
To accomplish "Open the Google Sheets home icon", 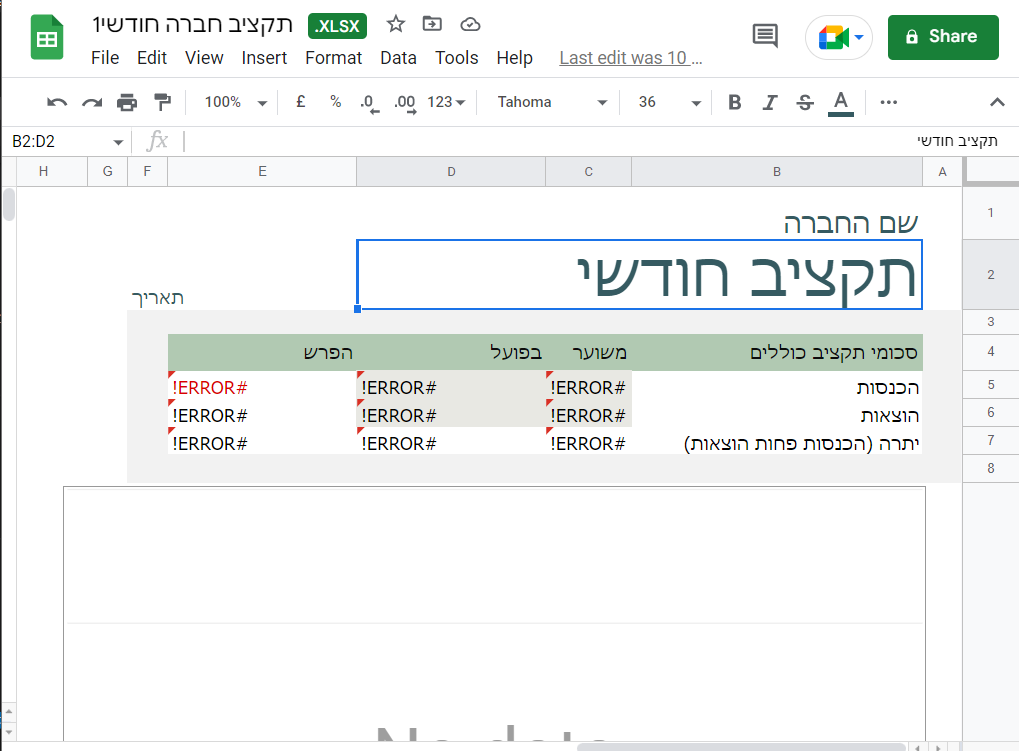I will (x=47, y=38).
